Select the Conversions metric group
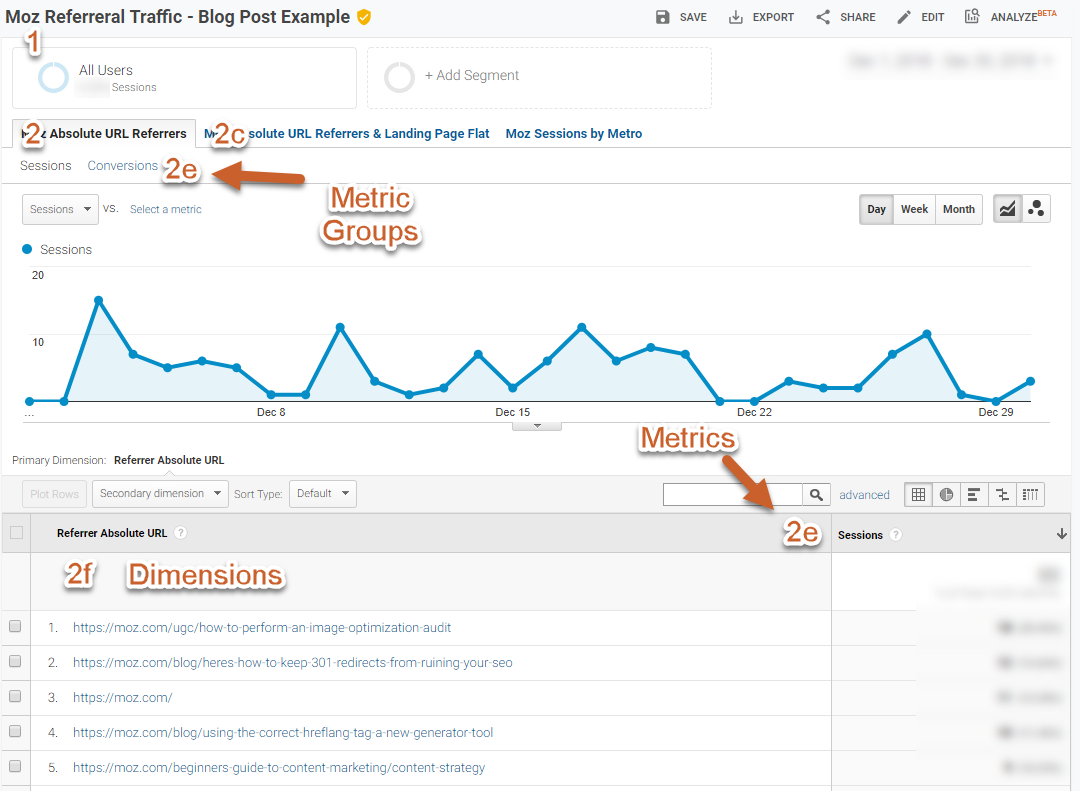This screenshot has width=1080, height=791. [122, 165]
